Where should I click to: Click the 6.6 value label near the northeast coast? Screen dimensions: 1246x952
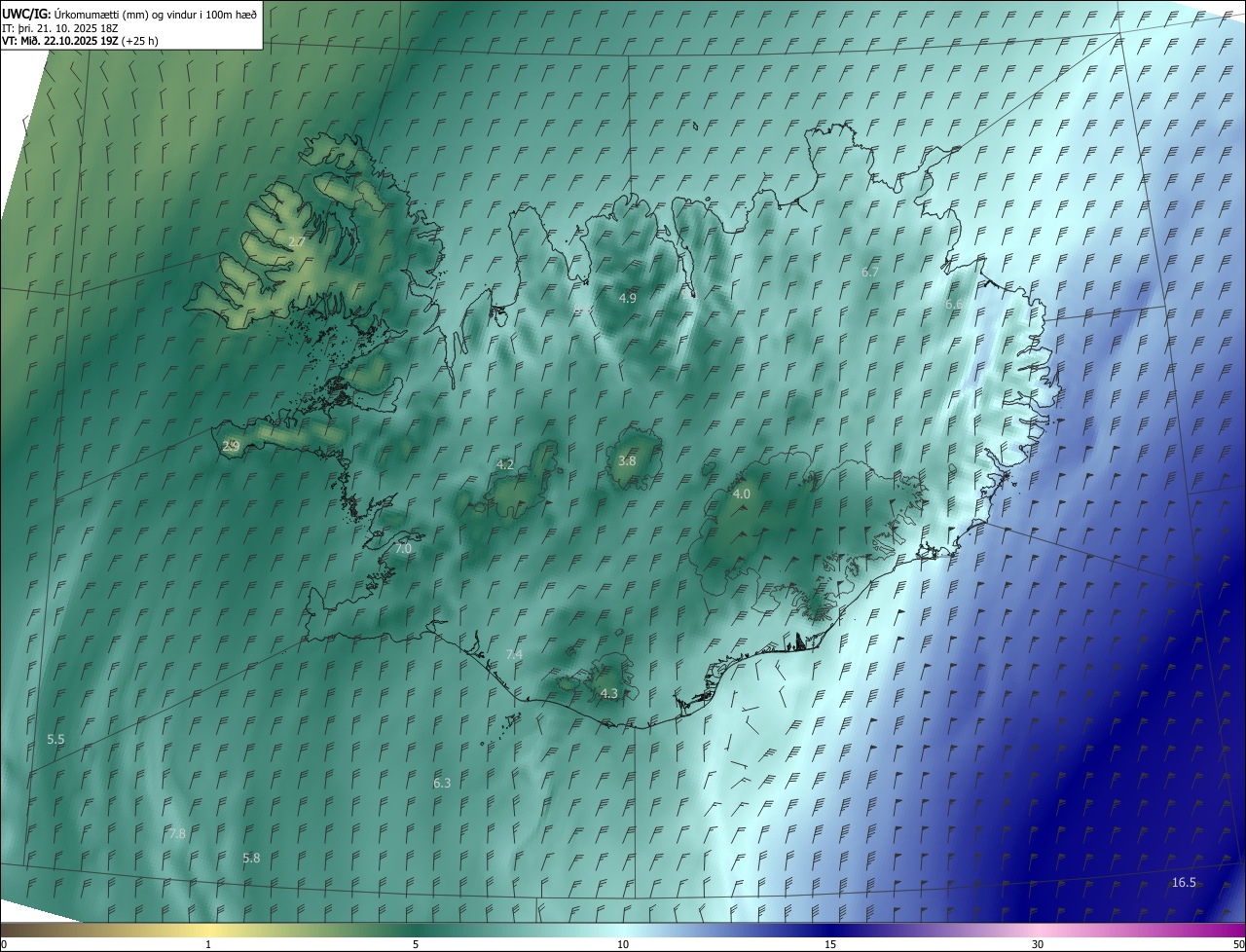[955, 304]
